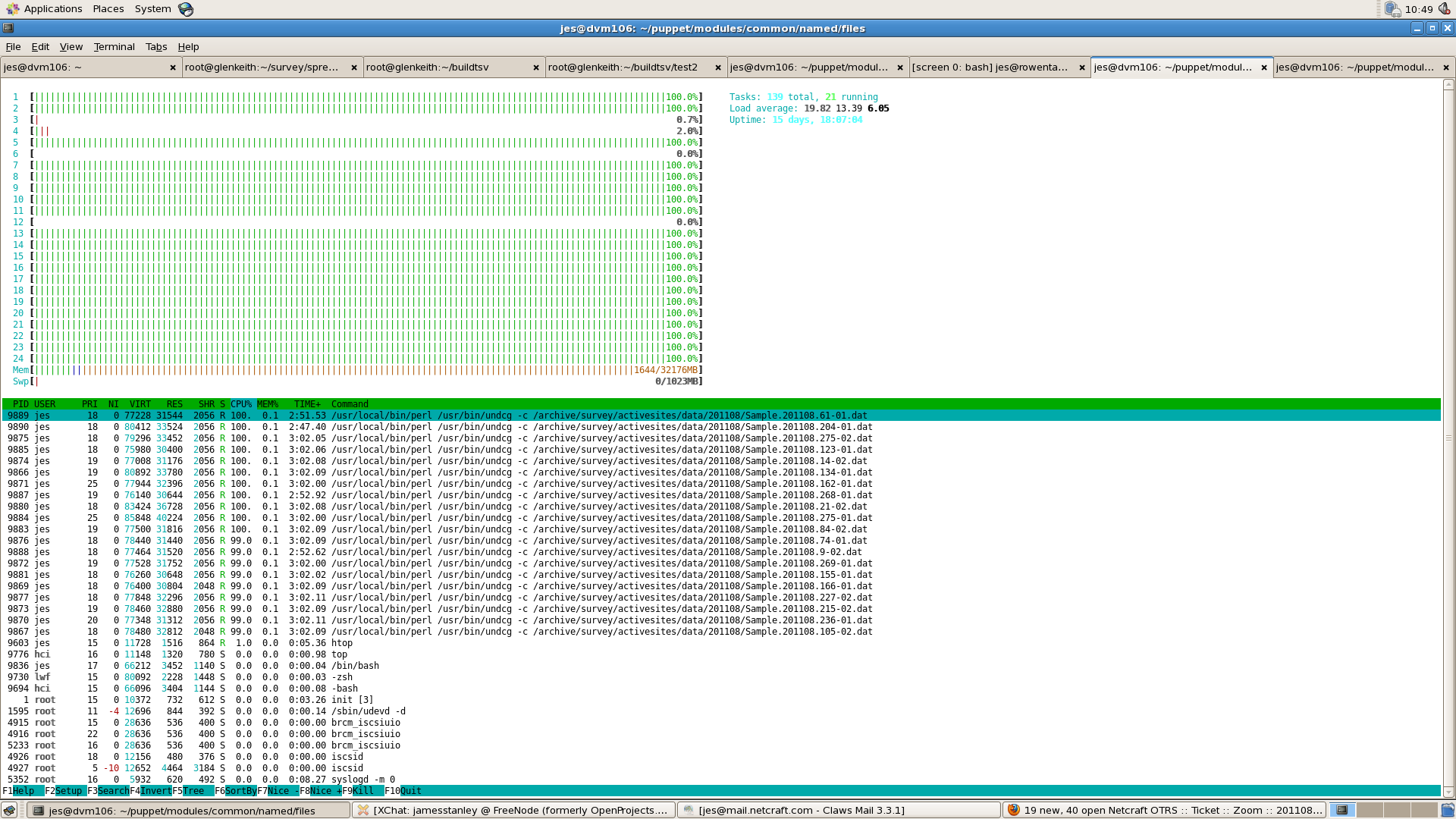Close the root@glenkeith:~/buildtsv tab
This screenshot has height=819, width=1456.
pos(535,67)
